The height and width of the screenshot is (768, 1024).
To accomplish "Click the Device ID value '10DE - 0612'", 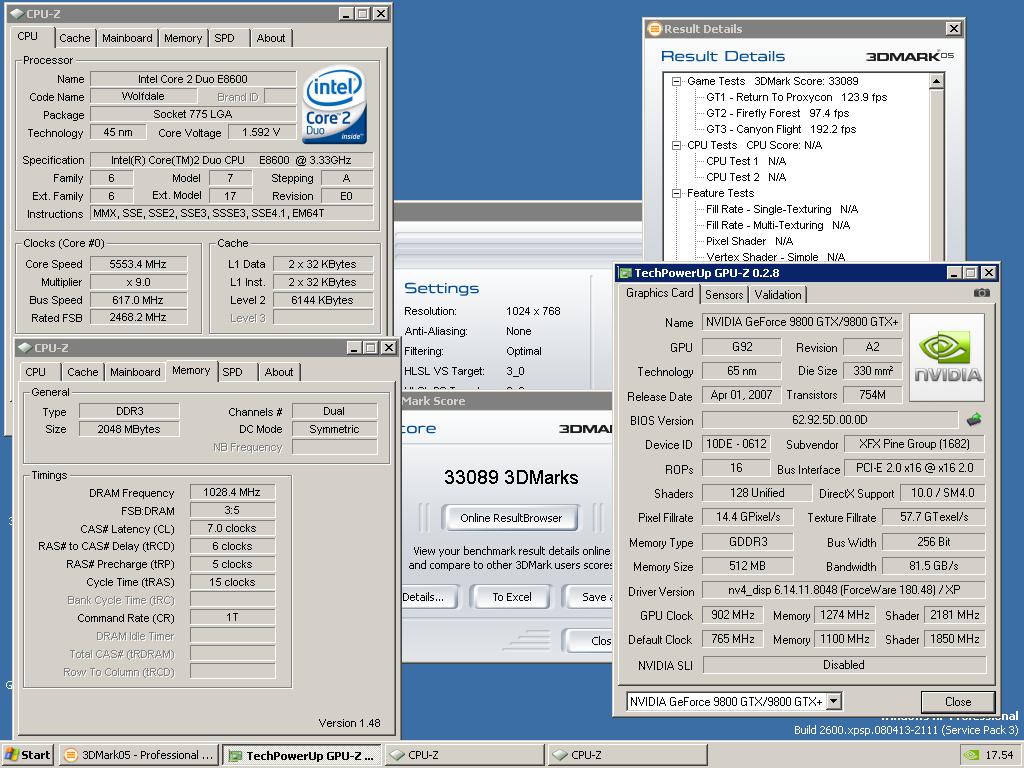I will pyautogui.click(x=736, y=444).
